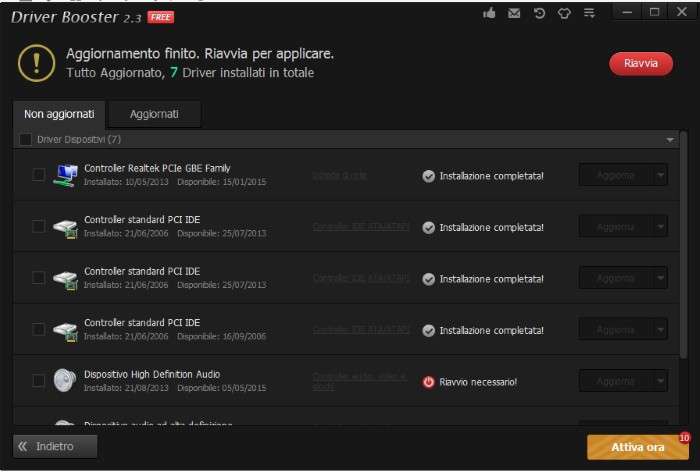The width and height of the screenshot is (700, 473).
Task: Click the orange Attiva ora button
Action: [638, 447]
